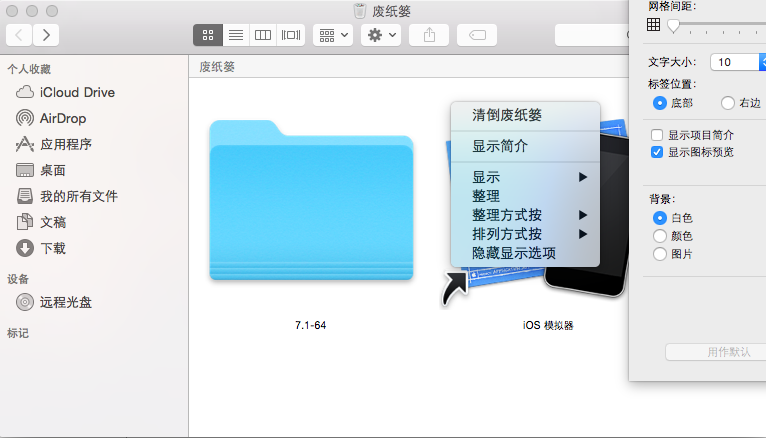
Task: Choose 清倒废纸篓 from context menu
Action: pos(525,115)
